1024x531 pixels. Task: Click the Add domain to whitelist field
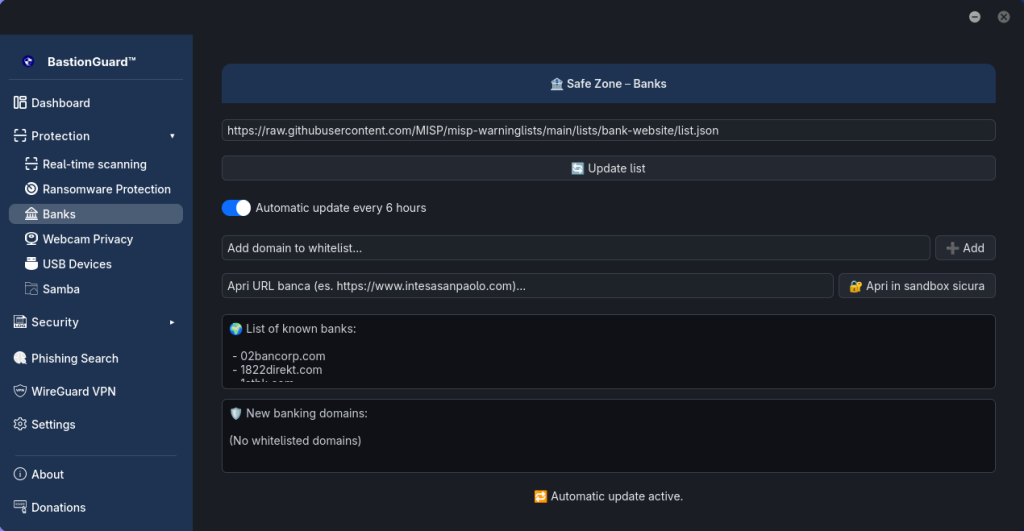pos(576,248)
